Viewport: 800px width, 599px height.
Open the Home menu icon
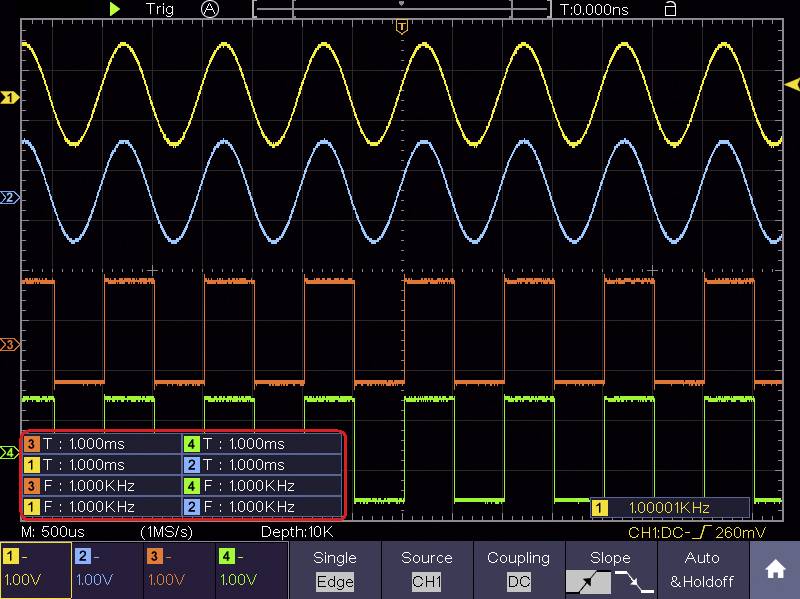pos(775,570)
